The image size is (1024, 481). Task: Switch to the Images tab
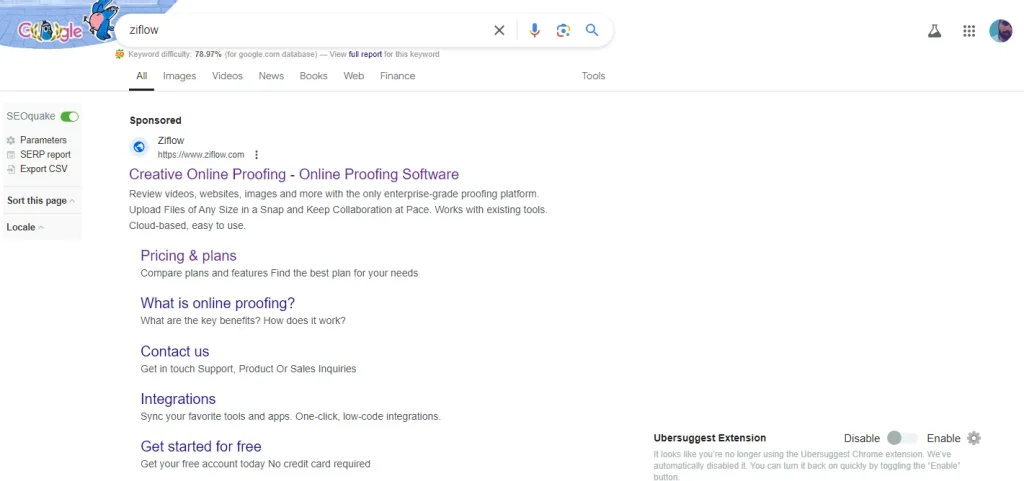[180, 76]
